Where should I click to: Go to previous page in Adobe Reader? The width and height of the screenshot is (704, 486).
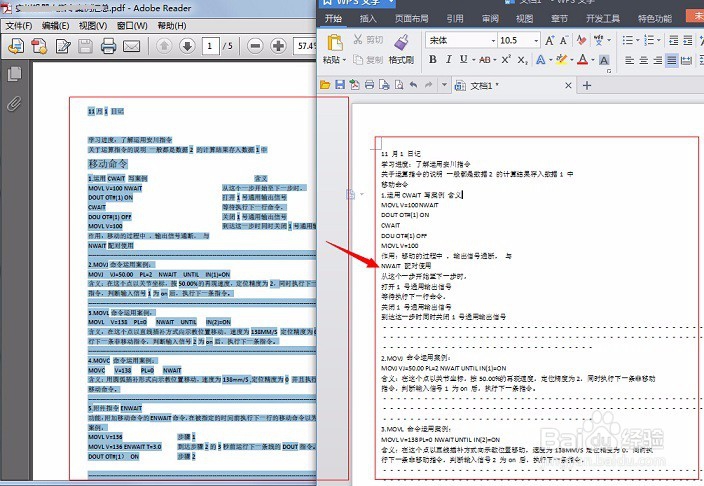tap(164, 45)
